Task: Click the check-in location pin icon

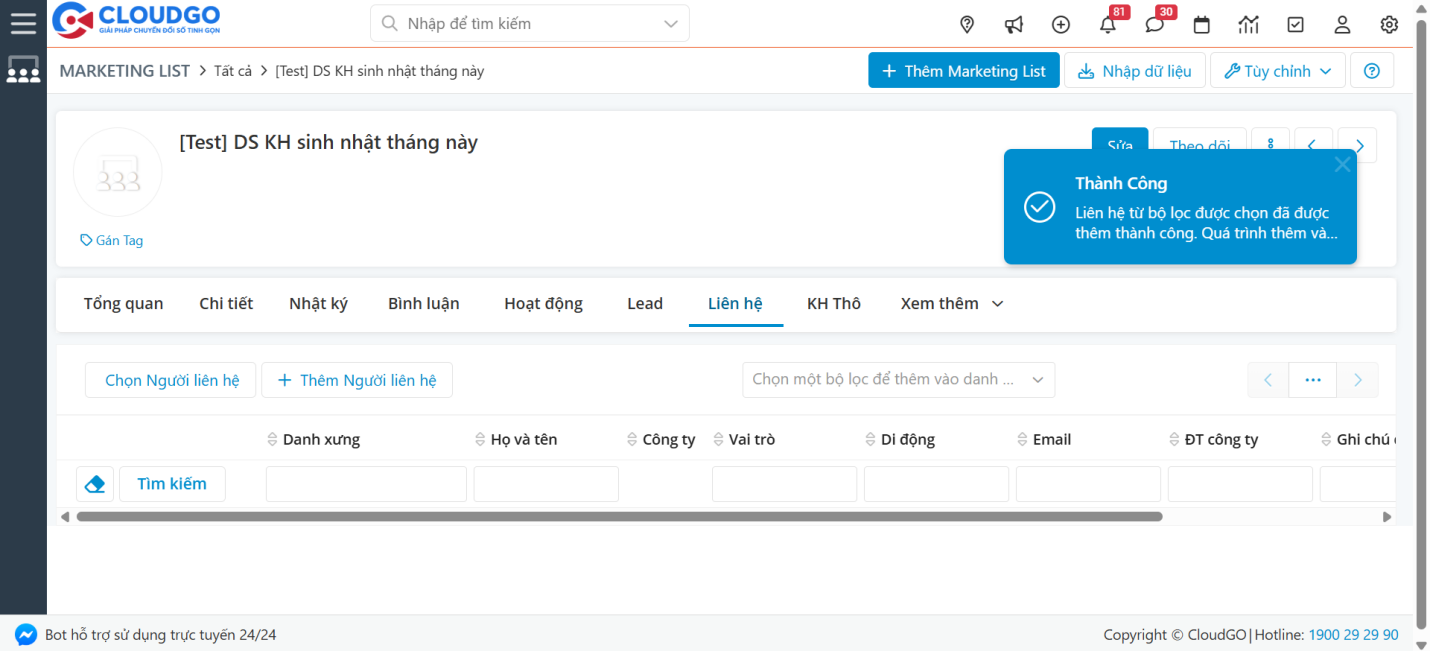Action: tap(966, 24)
